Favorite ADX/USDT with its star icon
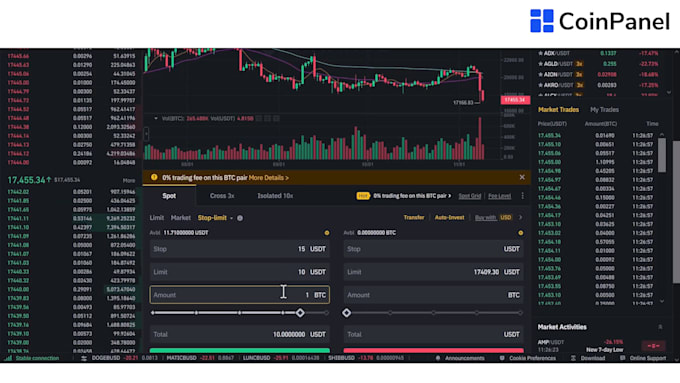 click(x=540, y=53)
